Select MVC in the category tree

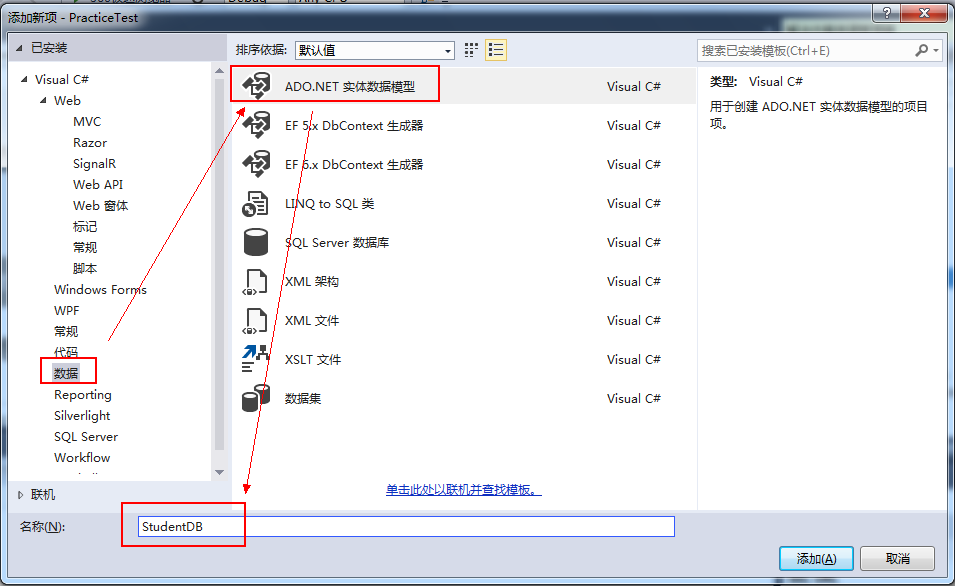(x=87, y=121)
